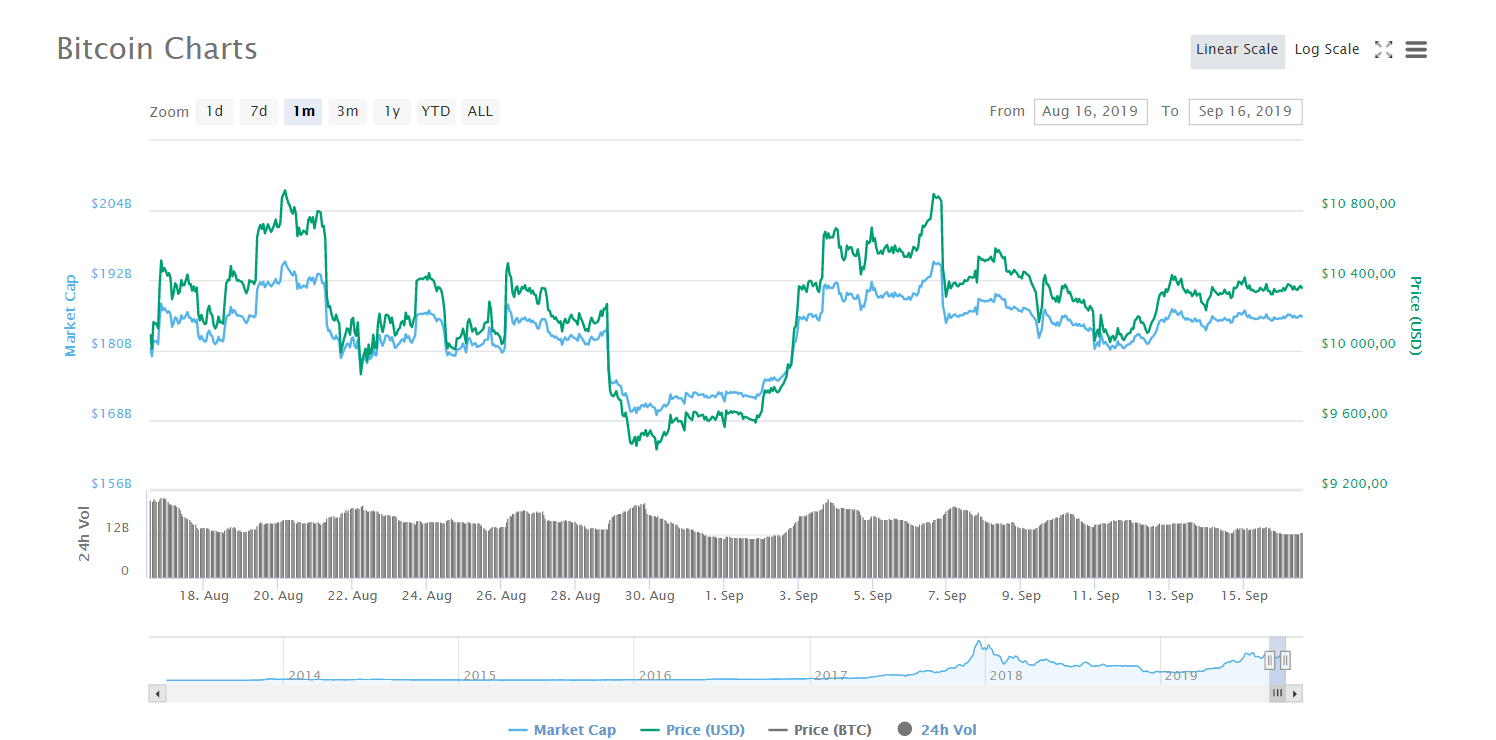The width and height of the screenshot is (1496, 740).
Task: Click the 2015 label in the navigator
Action: [480, 676]
